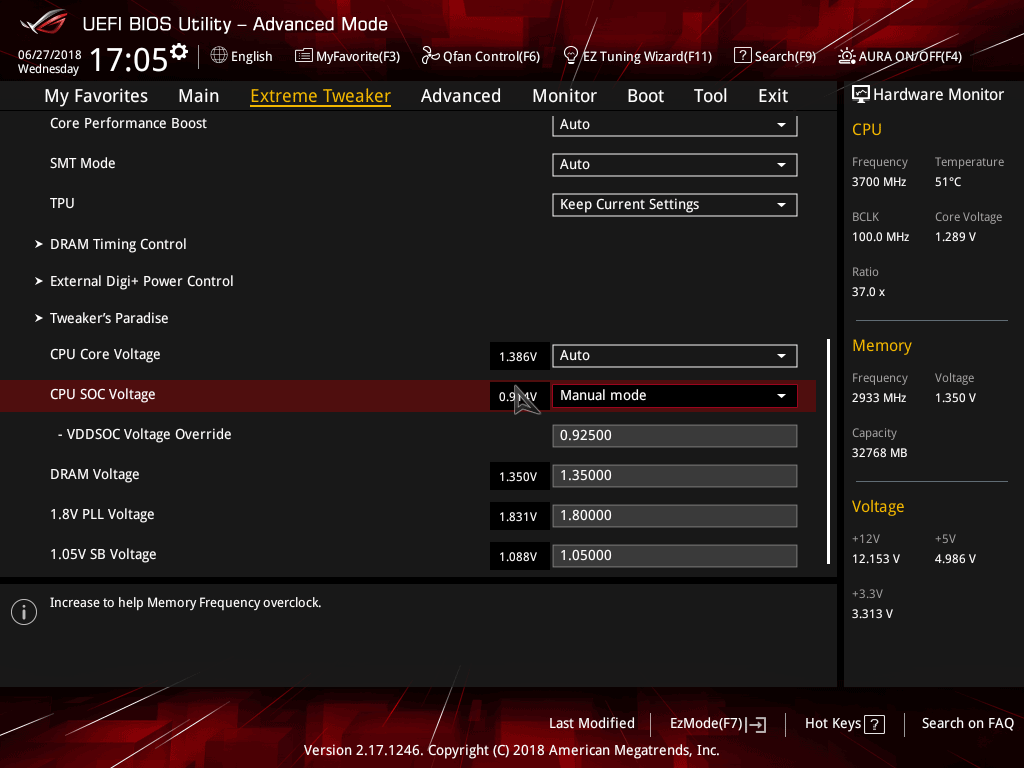Screen dimensions: 1024x768
Task: Toggle AURA ON/OFF(F4) label
Action: 910,56
